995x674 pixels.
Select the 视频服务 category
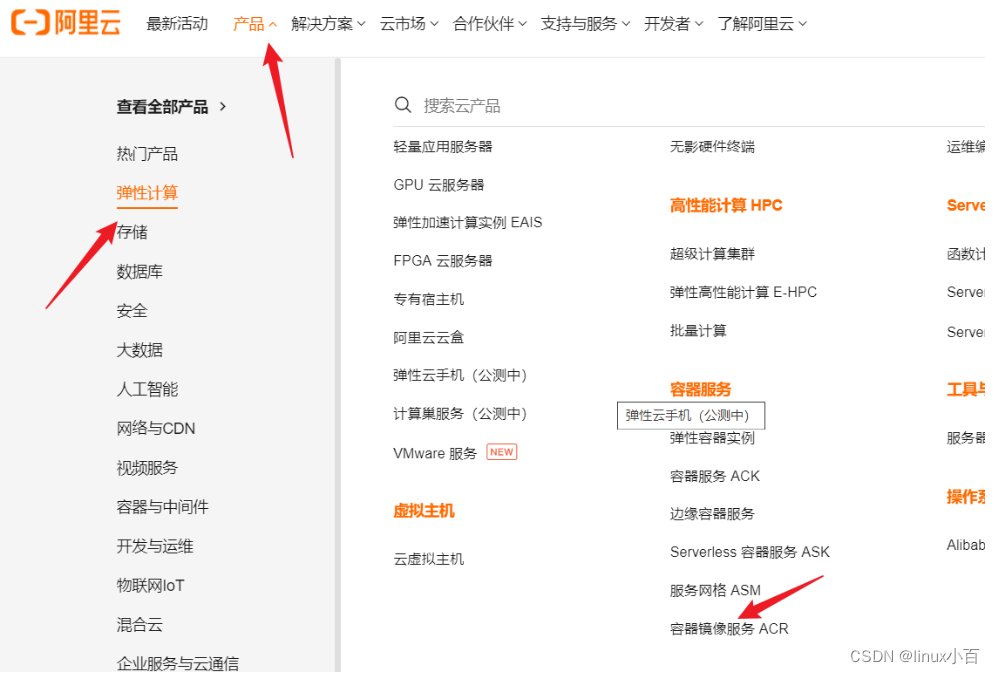point(147,468)
